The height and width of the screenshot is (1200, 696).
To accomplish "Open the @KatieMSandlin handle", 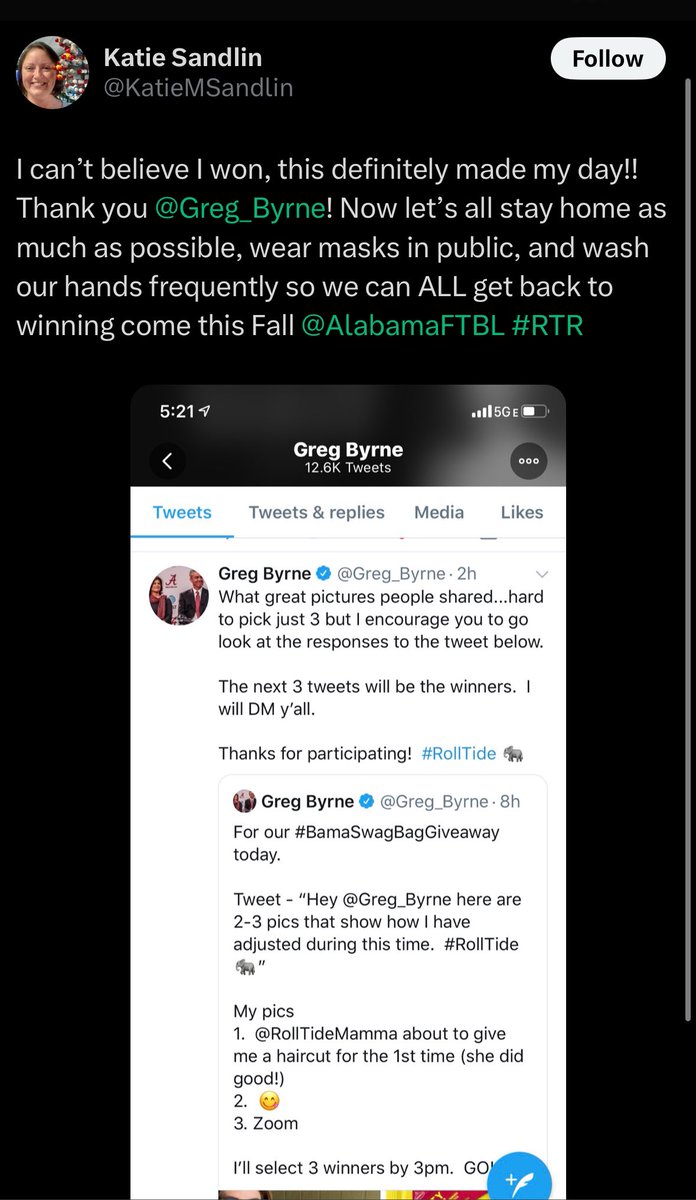I will point(198,88).
